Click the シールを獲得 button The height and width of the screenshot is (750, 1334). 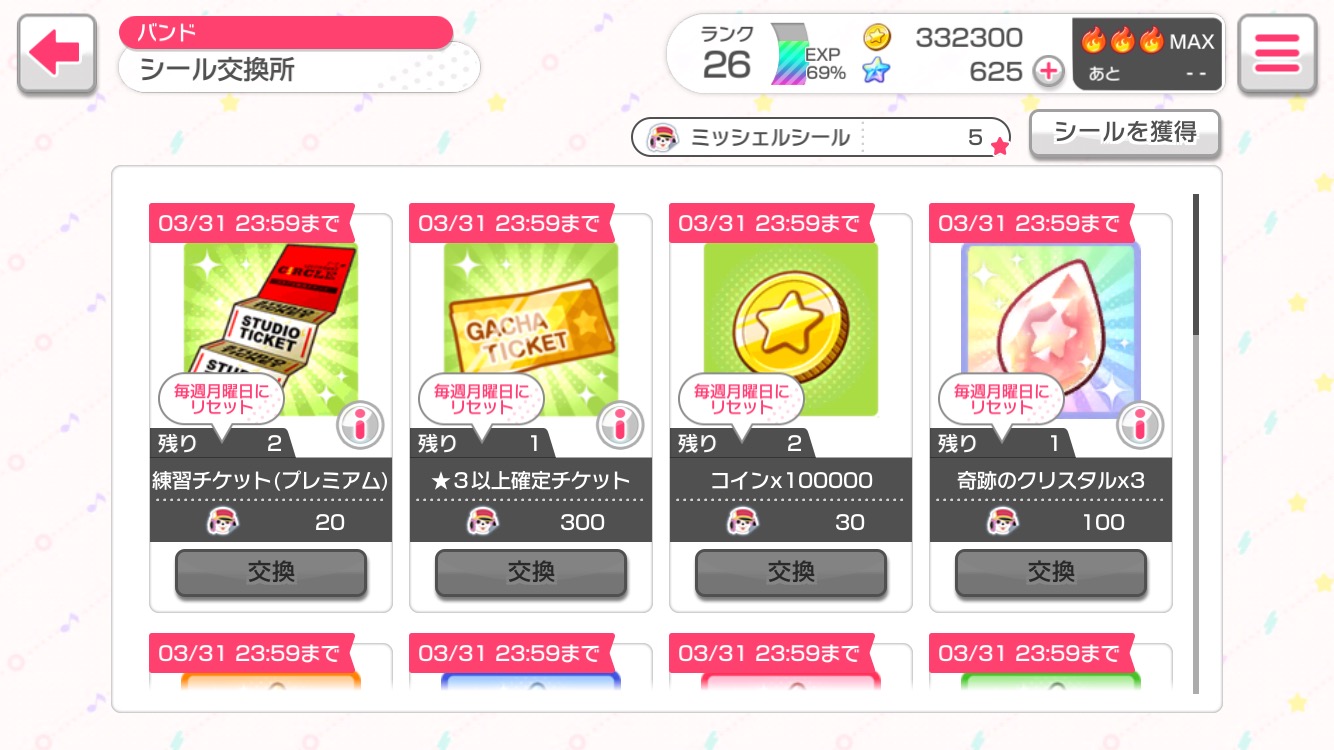point(1125,133)
